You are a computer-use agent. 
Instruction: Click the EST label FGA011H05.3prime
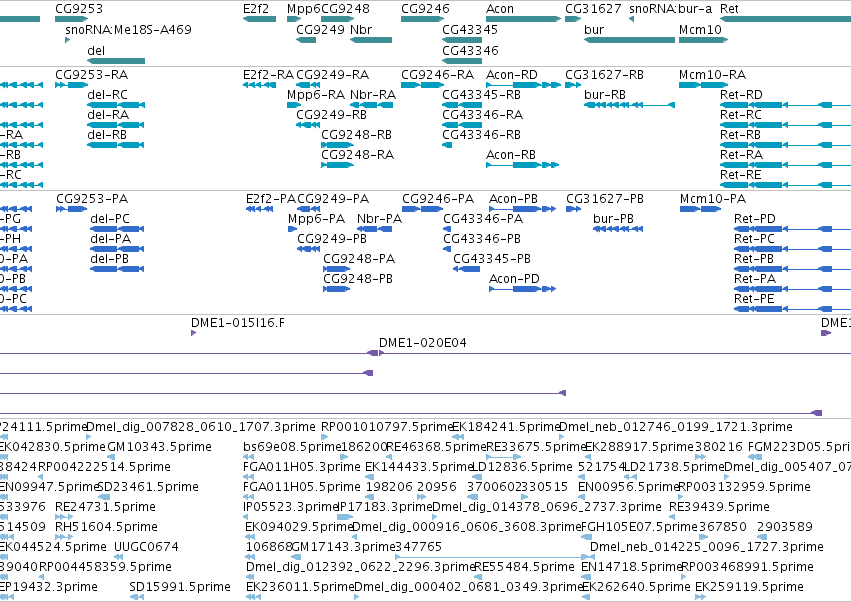(x=302, y=467)
